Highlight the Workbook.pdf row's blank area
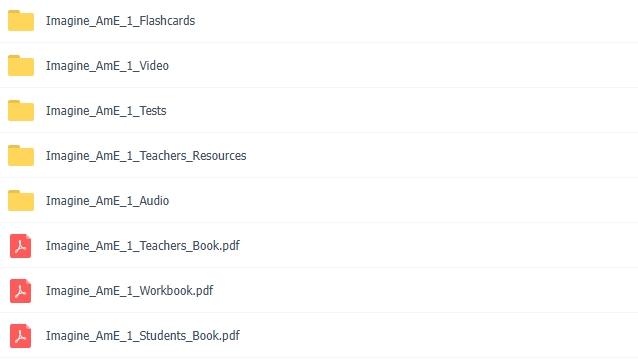Screen dimensions: 638x361 point(423,291)
